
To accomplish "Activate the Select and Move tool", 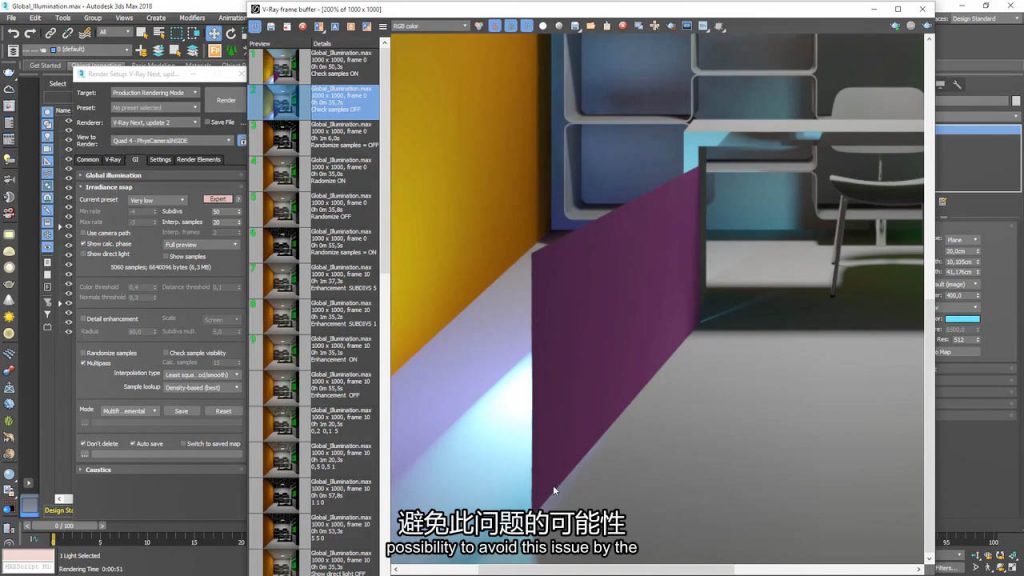I will point(214,33).
